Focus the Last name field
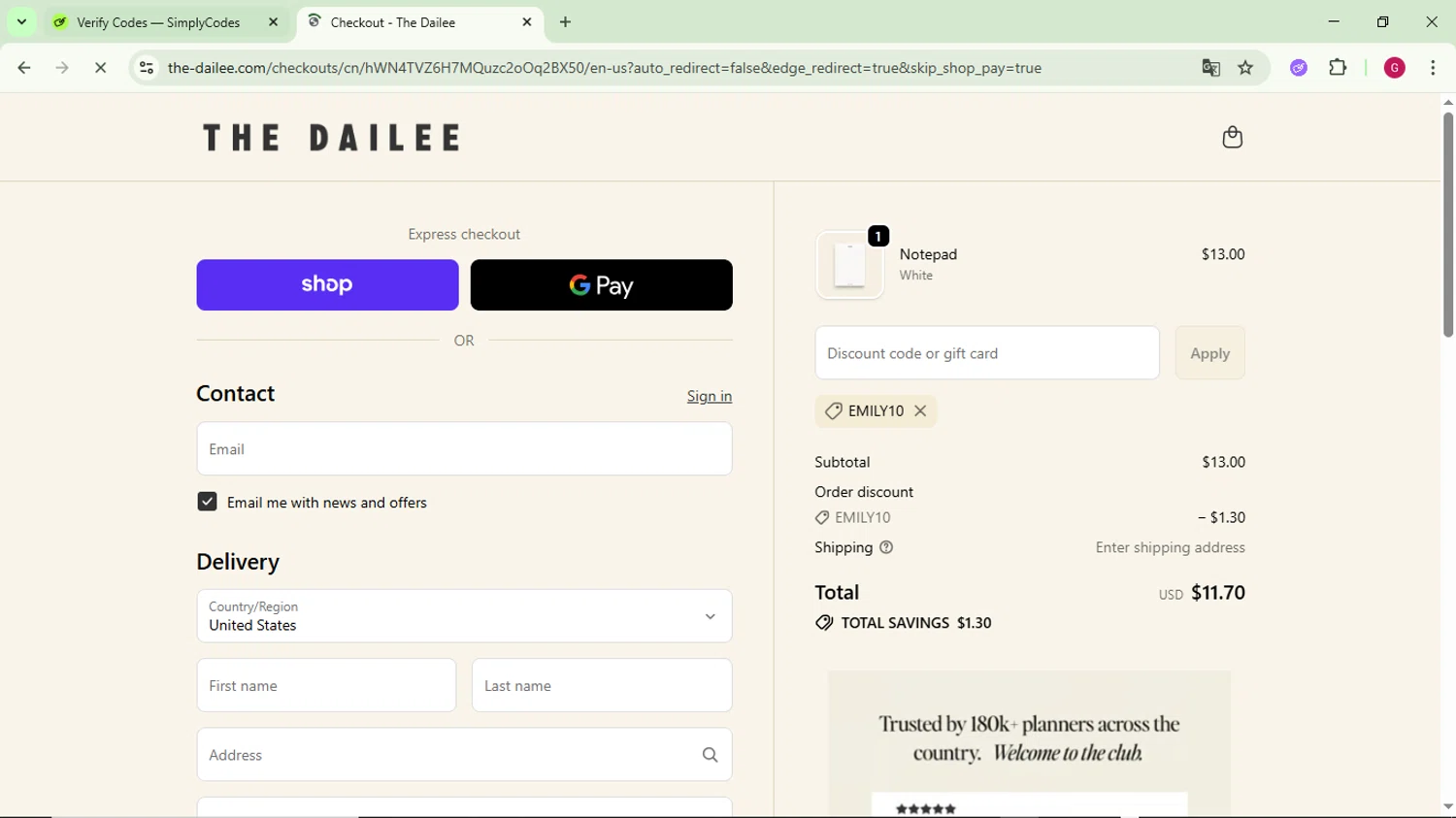This screenshot has height=818, width=1456. pyautogui.click(x=602, y=686)
